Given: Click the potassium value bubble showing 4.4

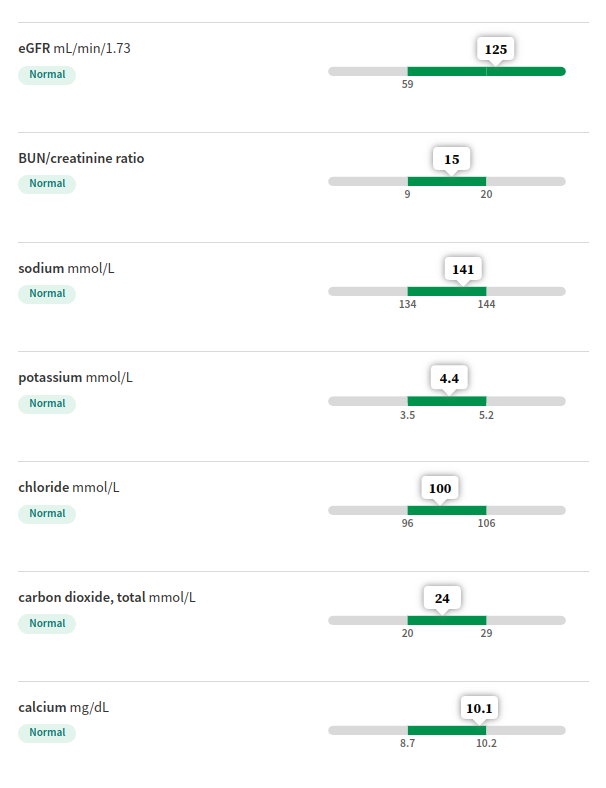Looking at the screenshot, I should tap(449, 378).
